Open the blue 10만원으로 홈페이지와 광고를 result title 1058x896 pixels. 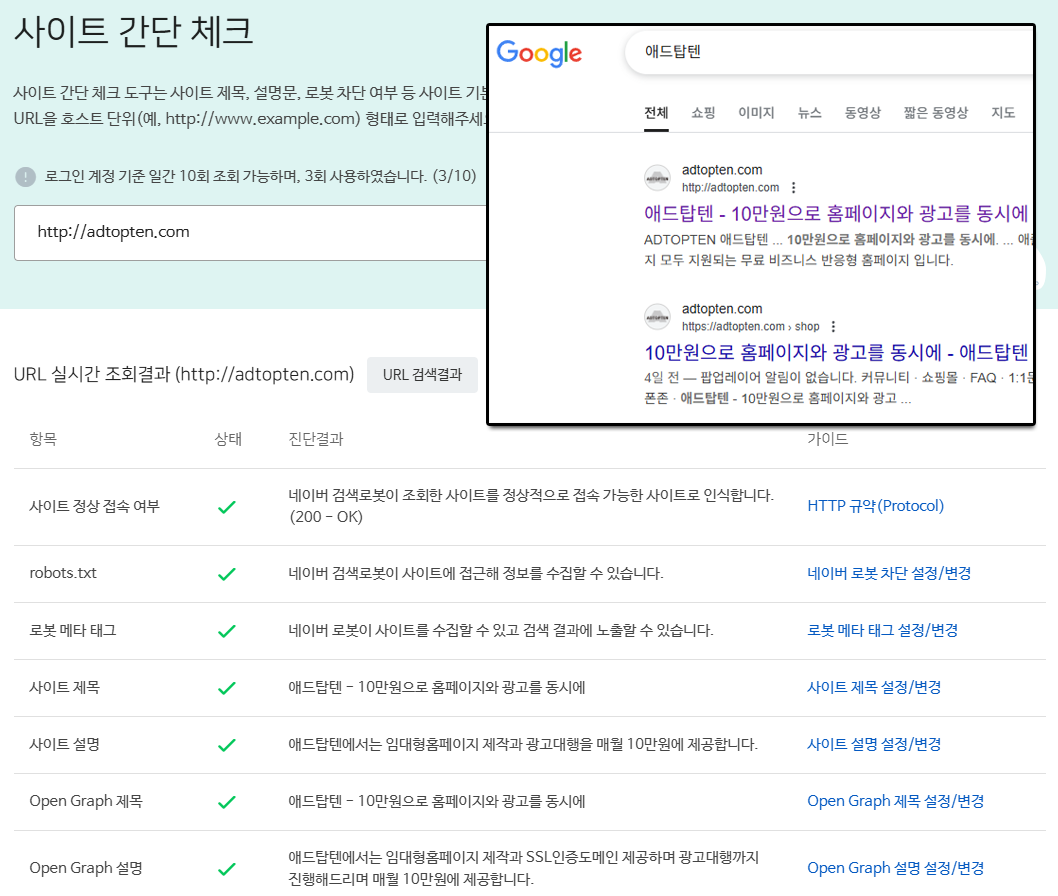[836, 352]
